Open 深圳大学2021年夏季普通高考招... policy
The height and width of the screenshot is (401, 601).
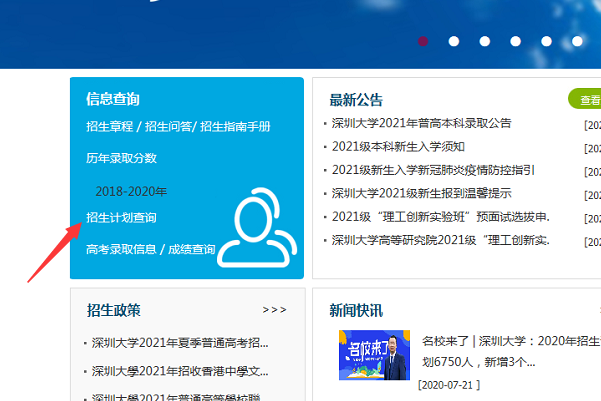pos(180,342)
